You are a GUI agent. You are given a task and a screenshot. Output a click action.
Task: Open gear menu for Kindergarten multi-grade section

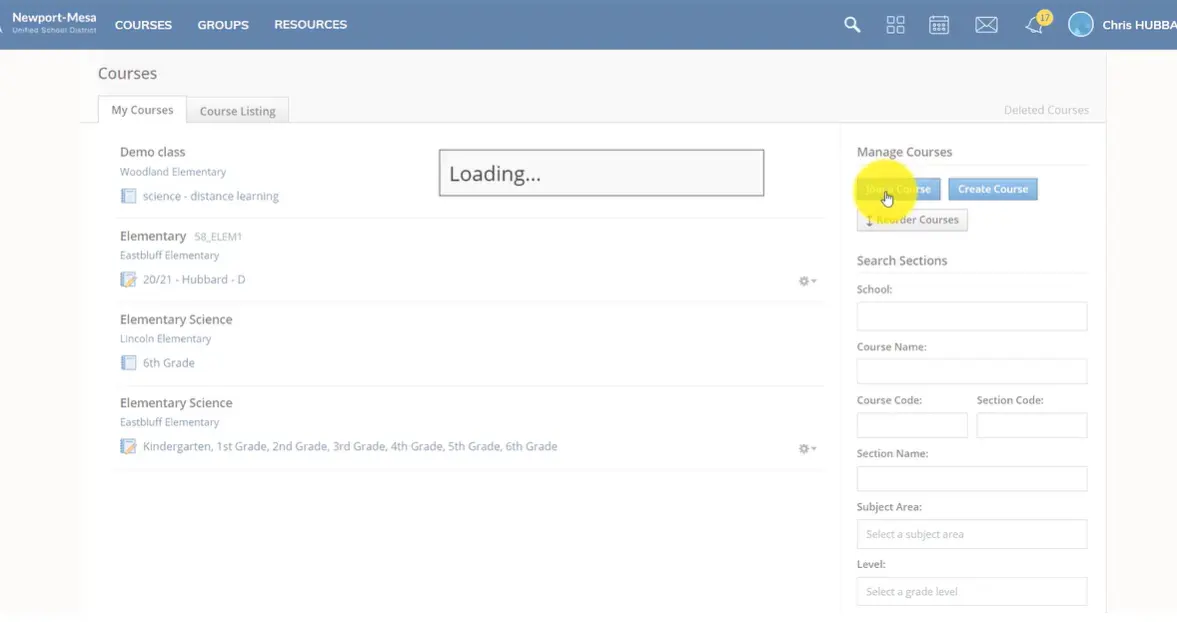click(806, 448)
